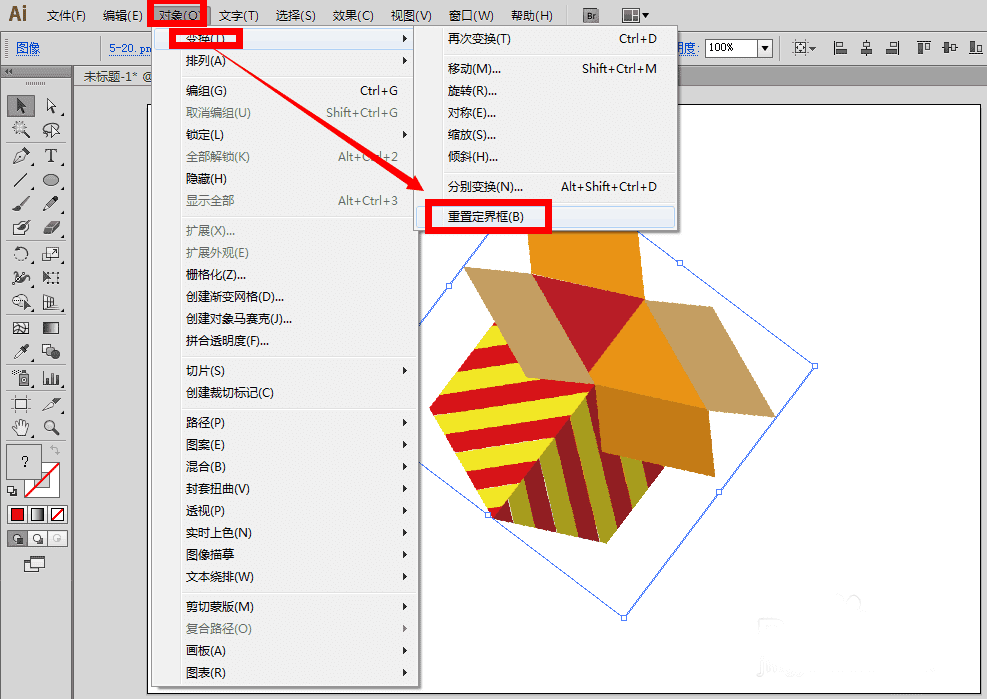Click vertical align top icon

coord(923,48)
